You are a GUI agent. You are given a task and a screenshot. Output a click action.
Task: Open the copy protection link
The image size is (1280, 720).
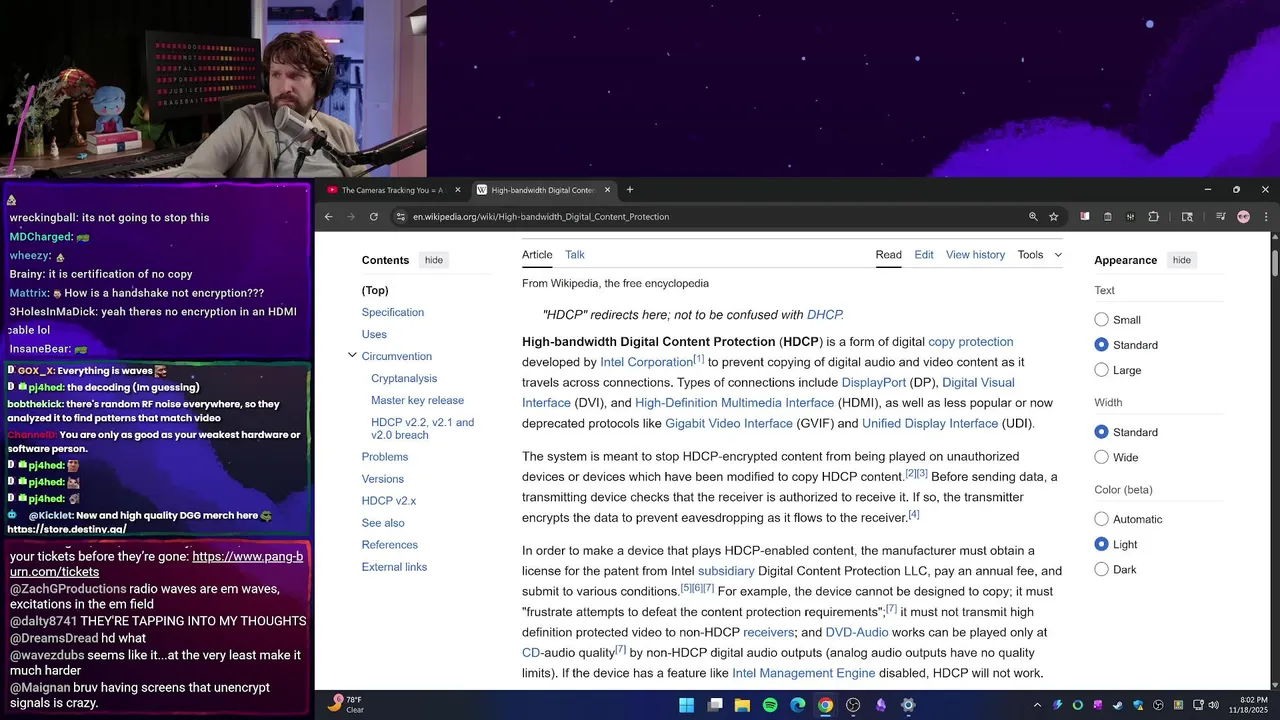(x=970, y=342)
